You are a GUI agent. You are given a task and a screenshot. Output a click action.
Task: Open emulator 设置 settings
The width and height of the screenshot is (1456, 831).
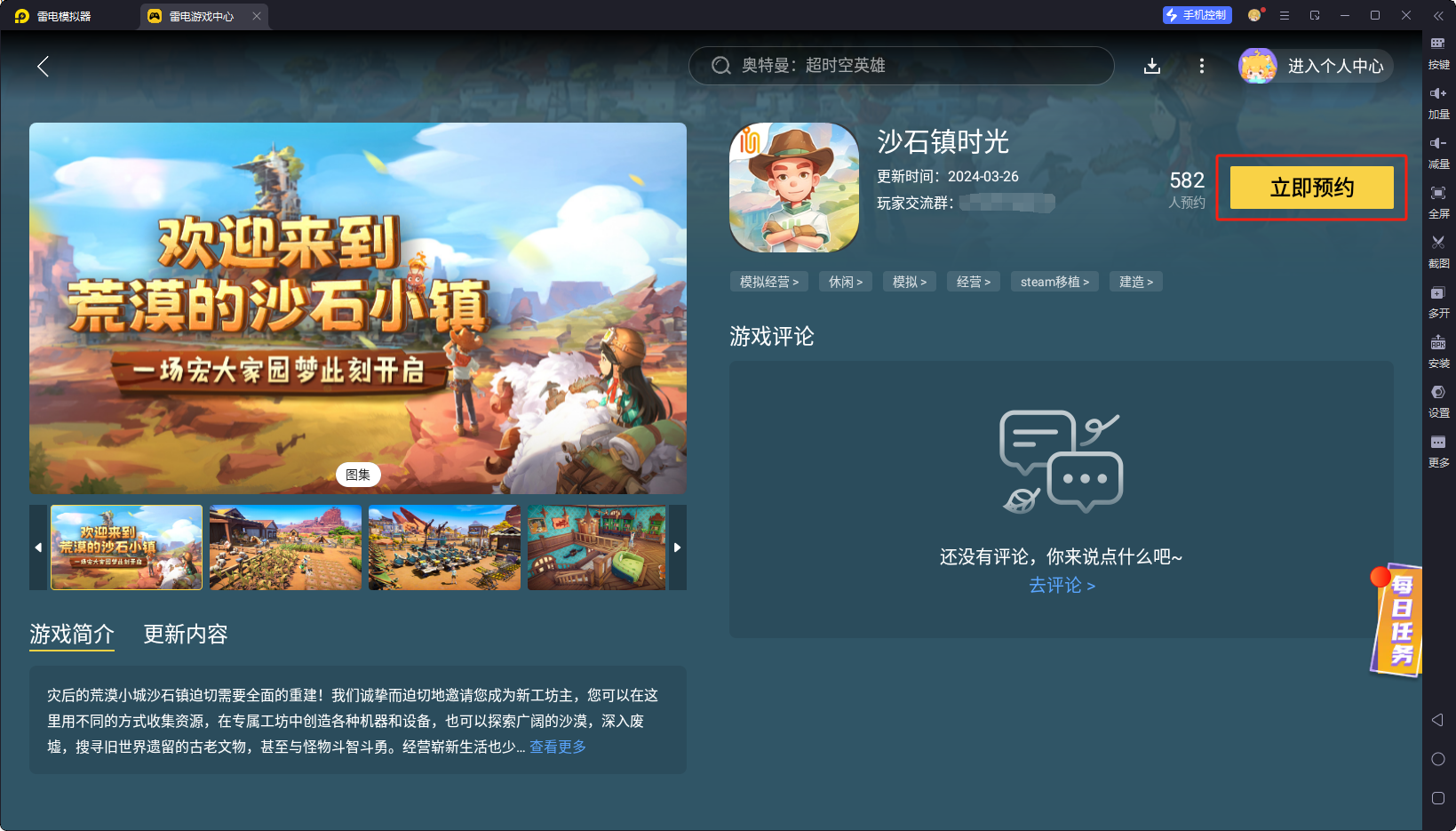click(x=1438, y=402)
